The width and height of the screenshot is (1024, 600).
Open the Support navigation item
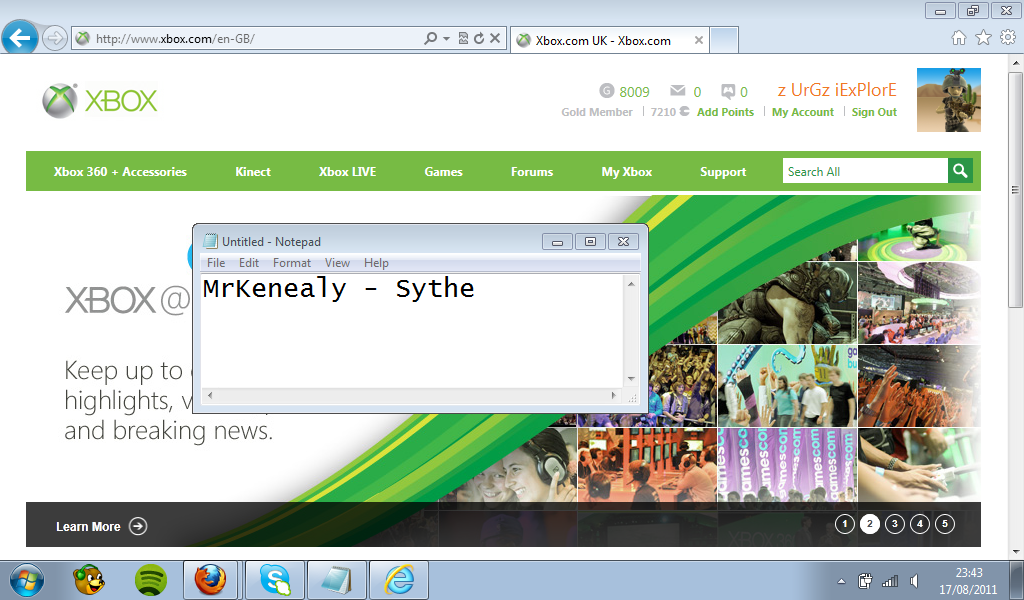(x=723, y=172)
